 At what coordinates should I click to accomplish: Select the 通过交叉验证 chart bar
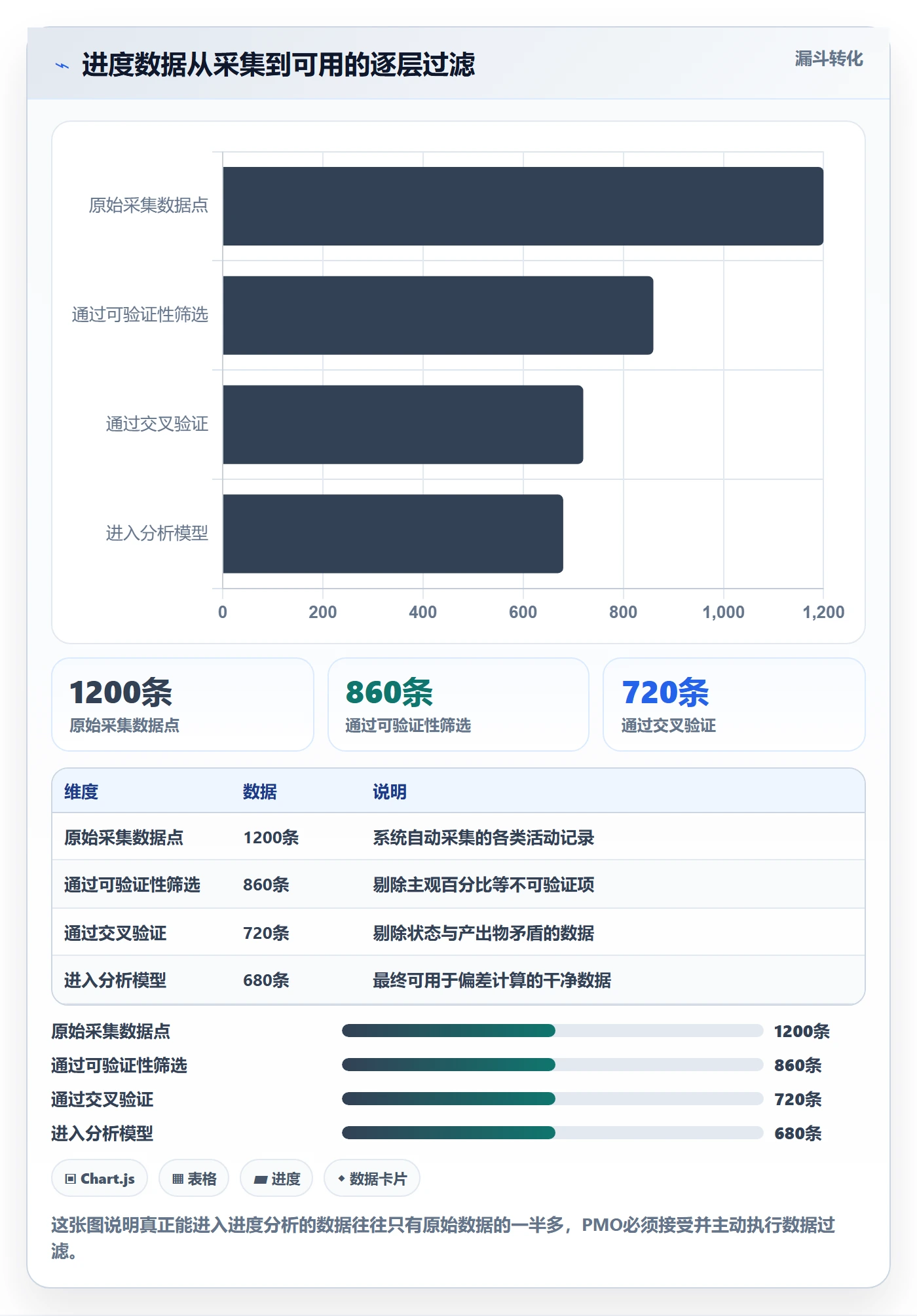click(403, 424)
